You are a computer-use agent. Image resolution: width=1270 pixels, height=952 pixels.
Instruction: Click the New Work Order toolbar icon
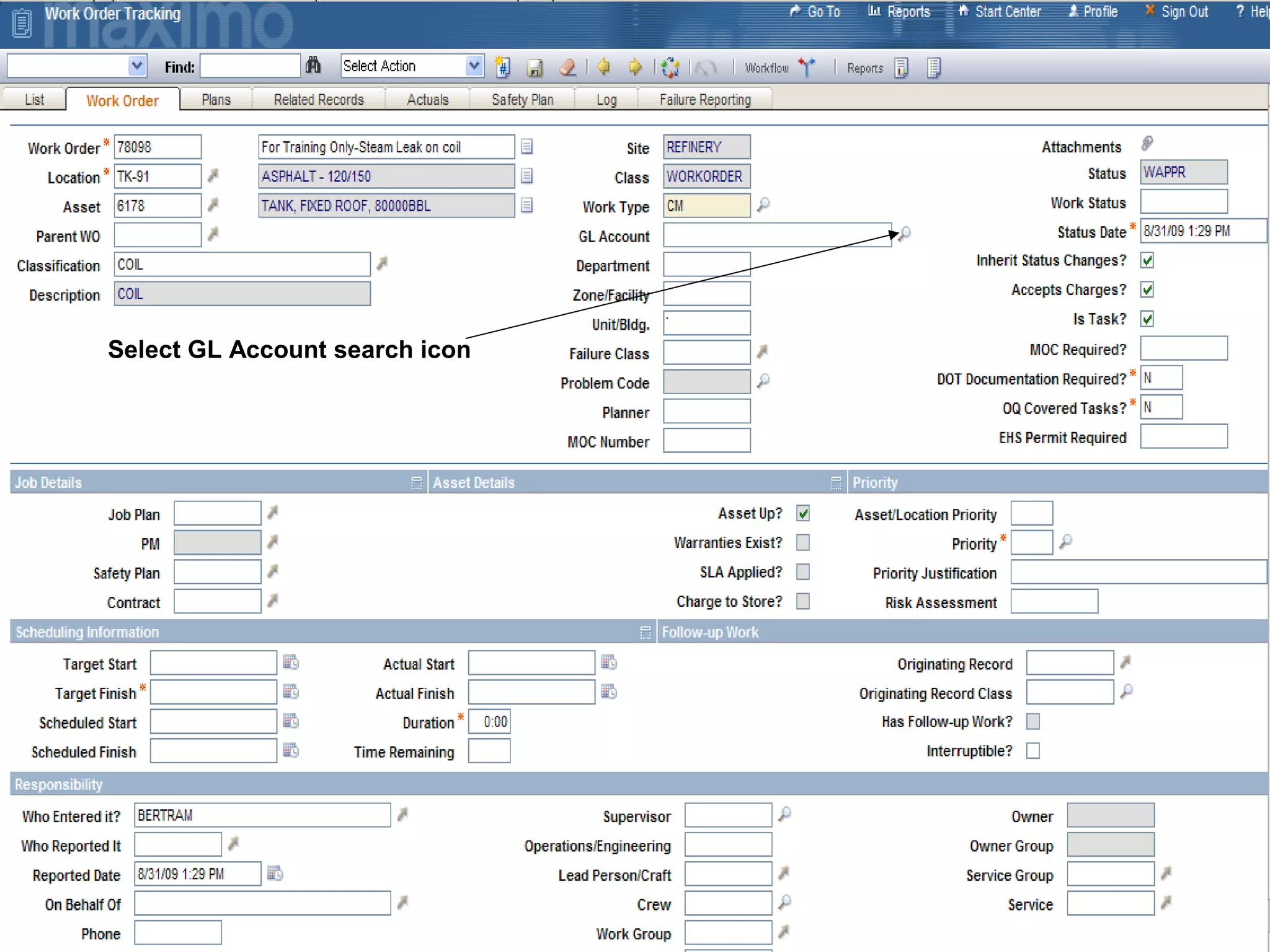tap(502, 66)
